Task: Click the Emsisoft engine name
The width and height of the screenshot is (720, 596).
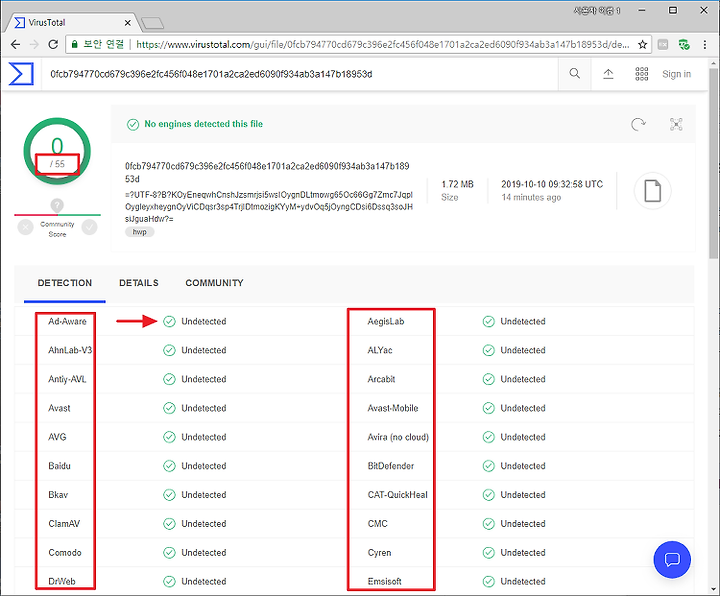Action: point(384,582)
